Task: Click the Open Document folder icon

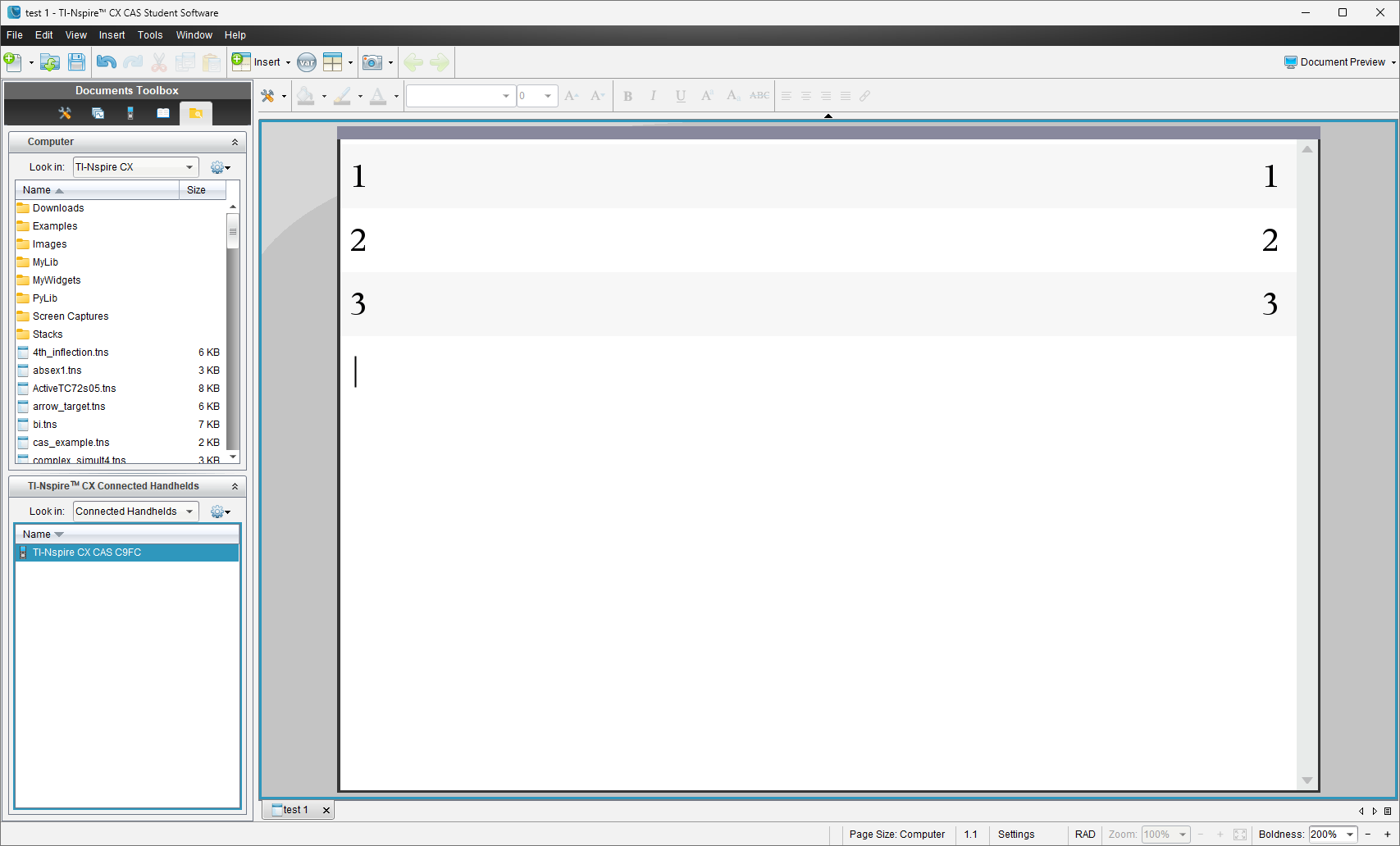Action: click(50, 62)
